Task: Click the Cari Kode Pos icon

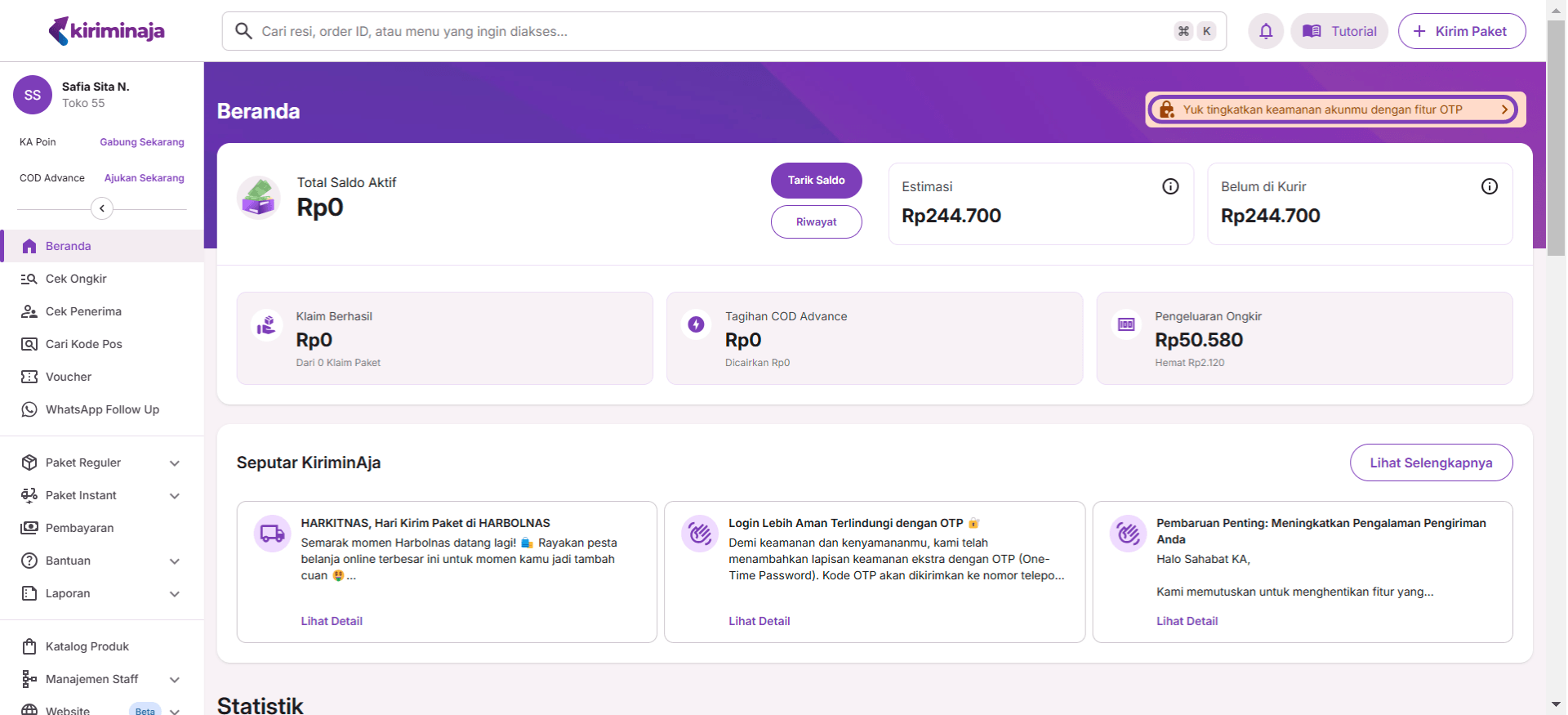Action: (29, 344)
